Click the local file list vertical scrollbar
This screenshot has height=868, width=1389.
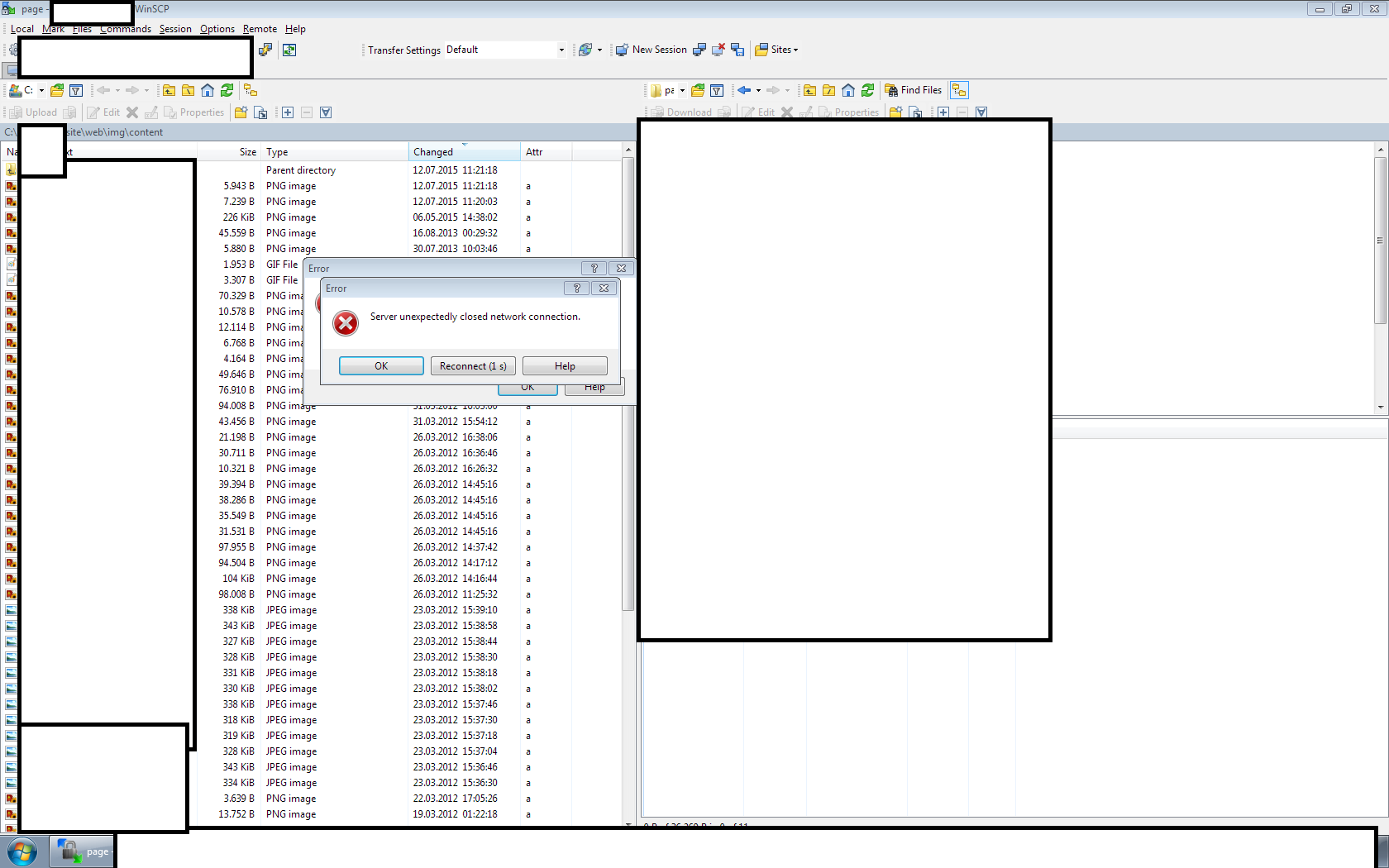pyautogui.click(x=628, y=496)
